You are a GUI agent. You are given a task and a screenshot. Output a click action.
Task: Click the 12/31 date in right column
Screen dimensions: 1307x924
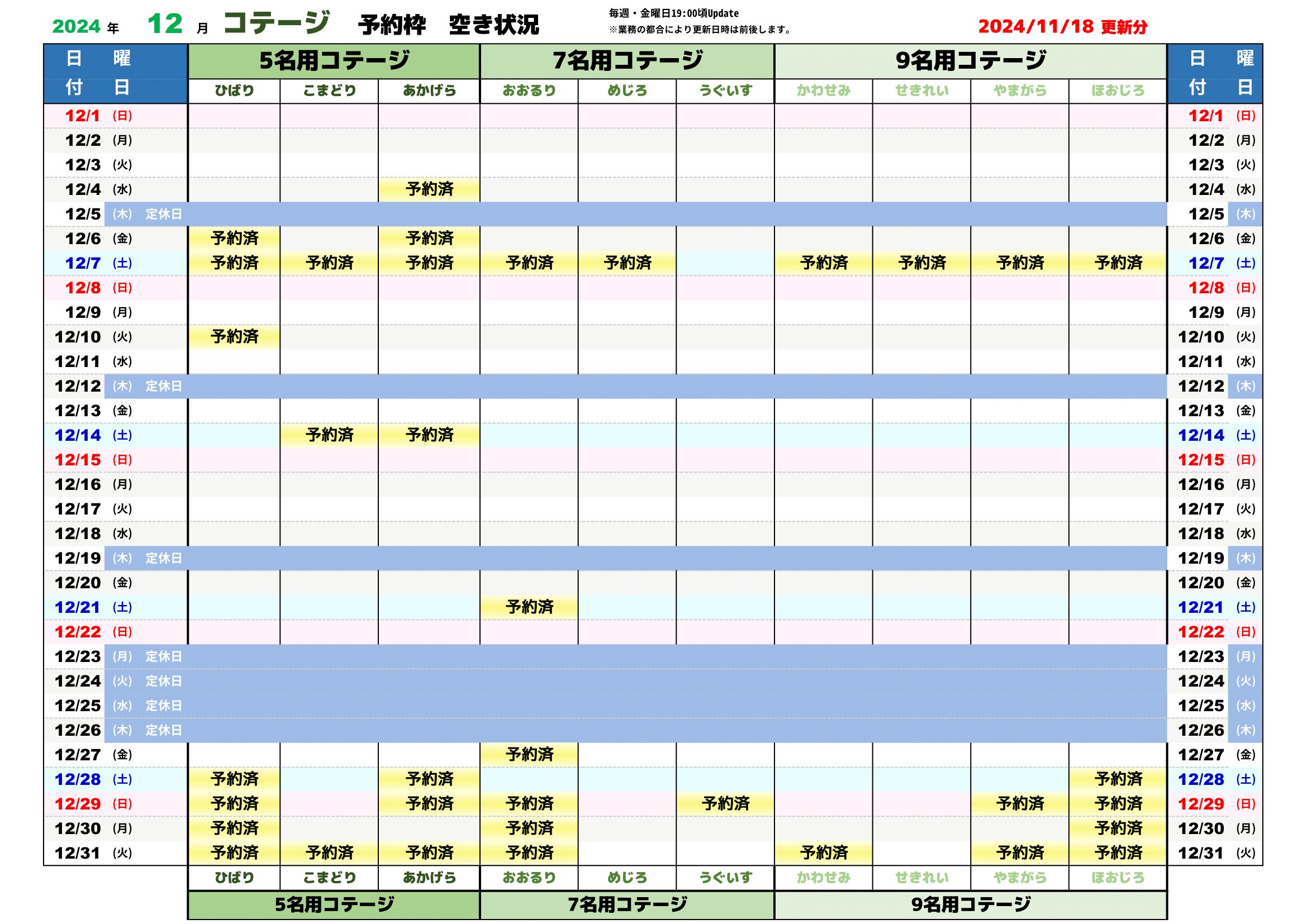(1200, 854)
